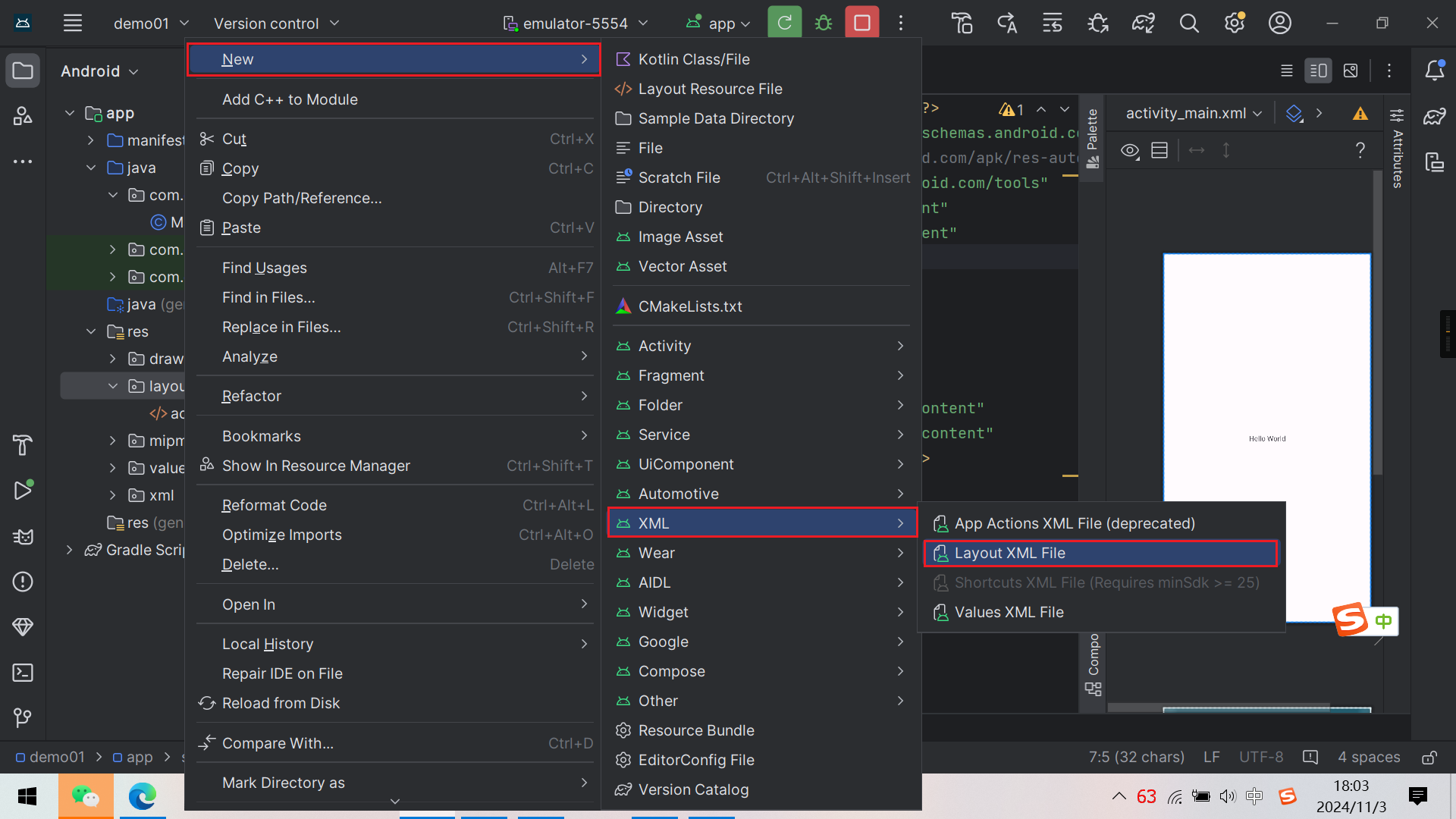Choose Kotlin Class/File from New submenu
The width and height of the screenshot is (1456, 819).
[x=693, y=59]
